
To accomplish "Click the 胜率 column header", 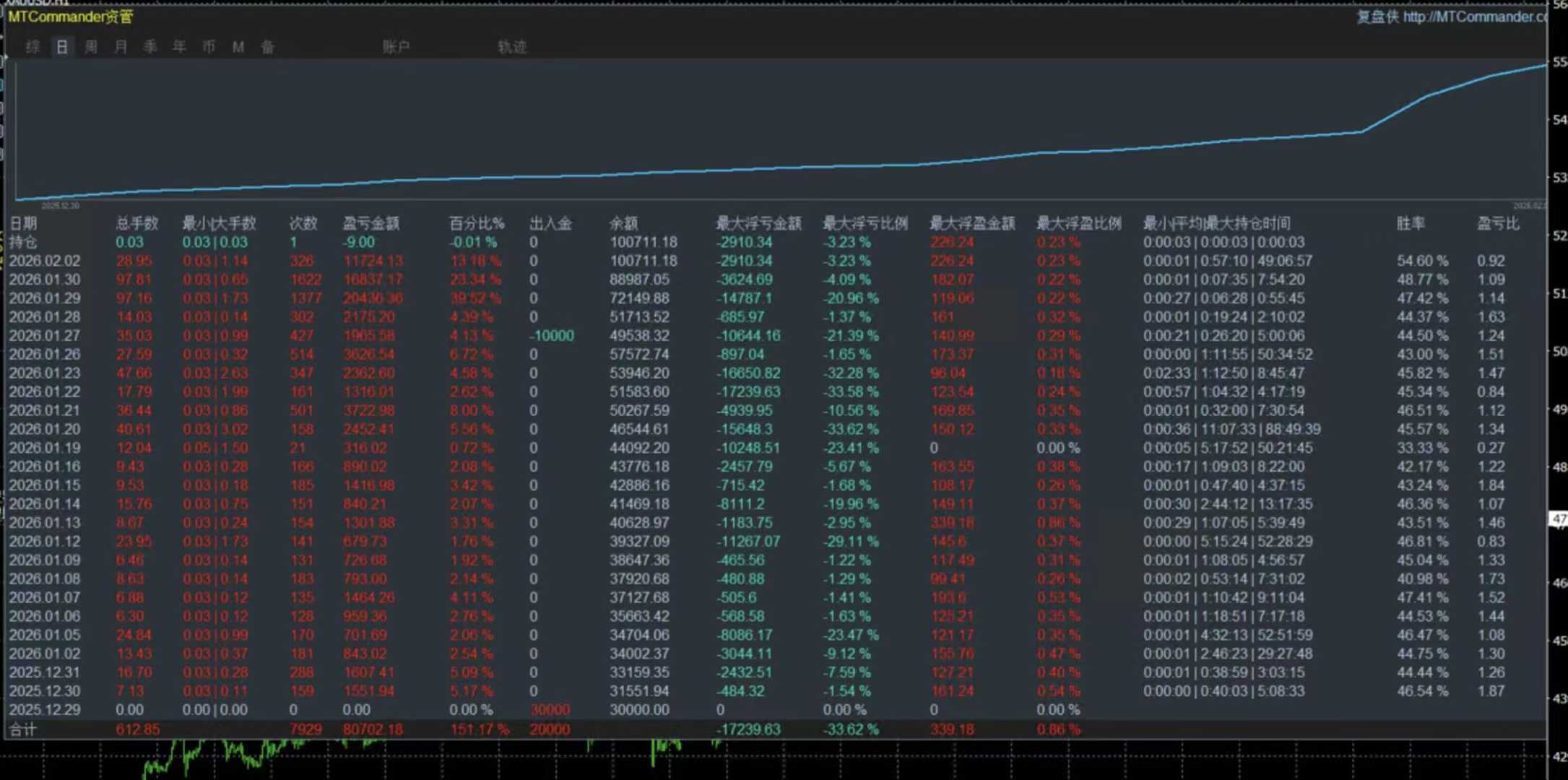I will click(x=1410, y=223).
